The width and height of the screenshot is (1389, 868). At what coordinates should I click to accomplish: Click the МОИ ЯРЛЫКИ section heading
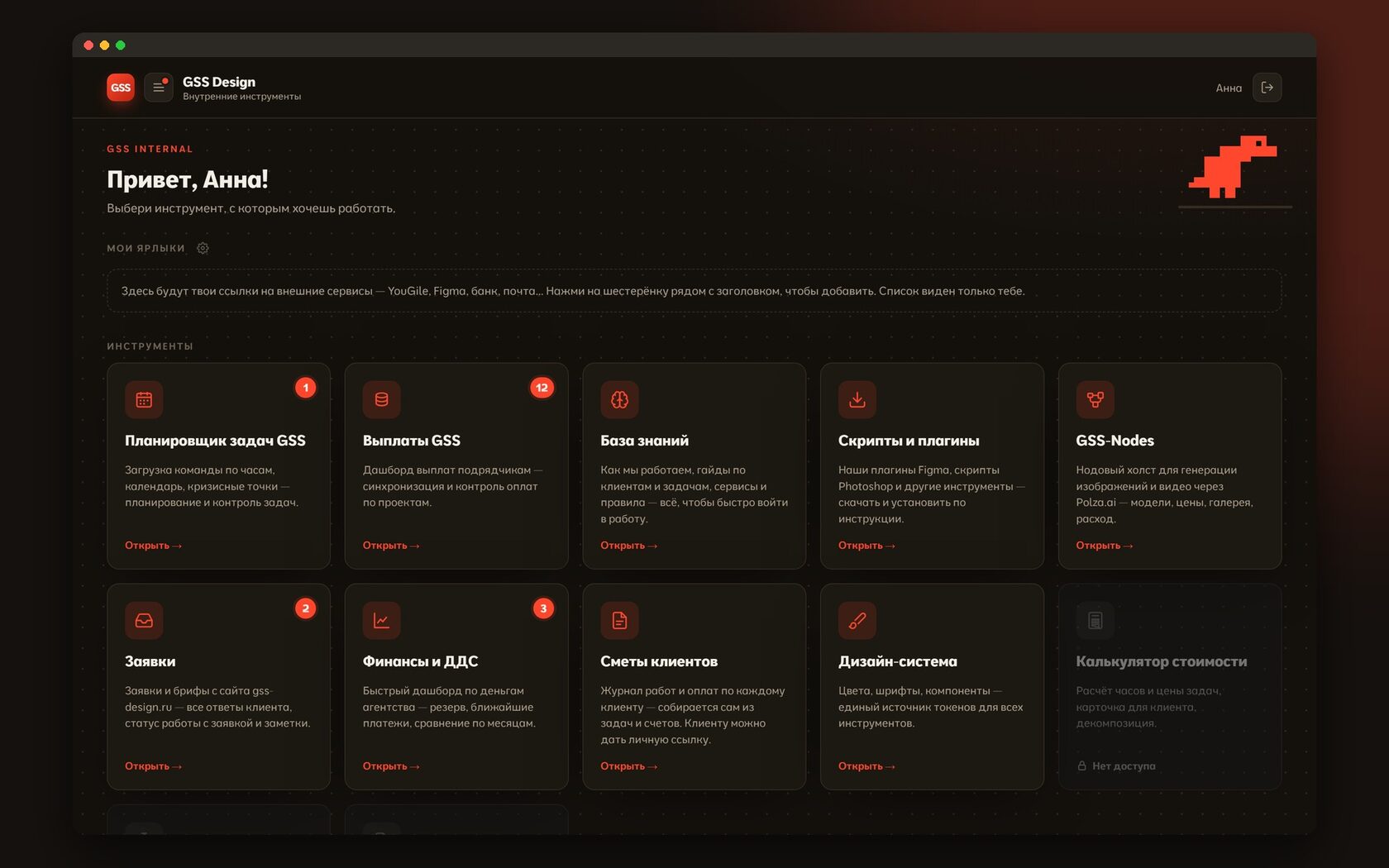pyautogui.click(x=146, y=248)
